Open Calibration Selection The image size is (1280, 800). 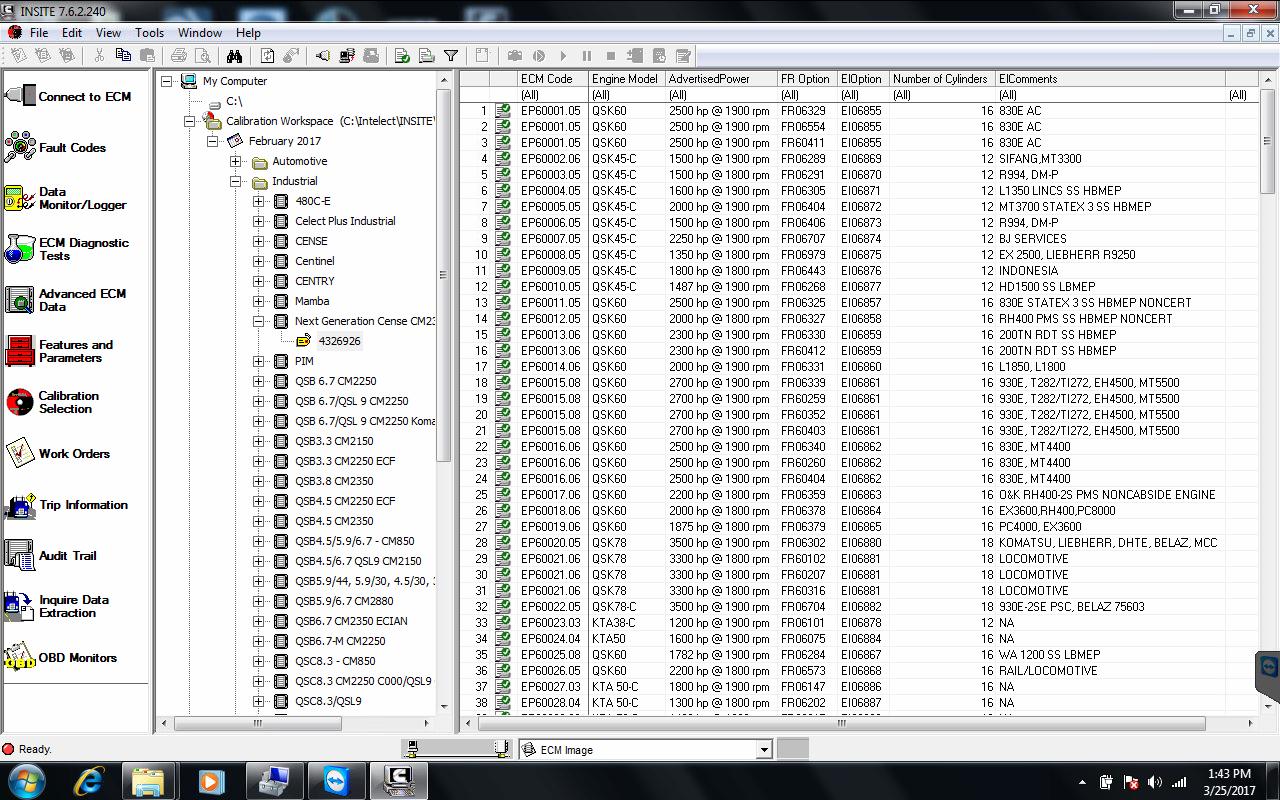[53, 402]
